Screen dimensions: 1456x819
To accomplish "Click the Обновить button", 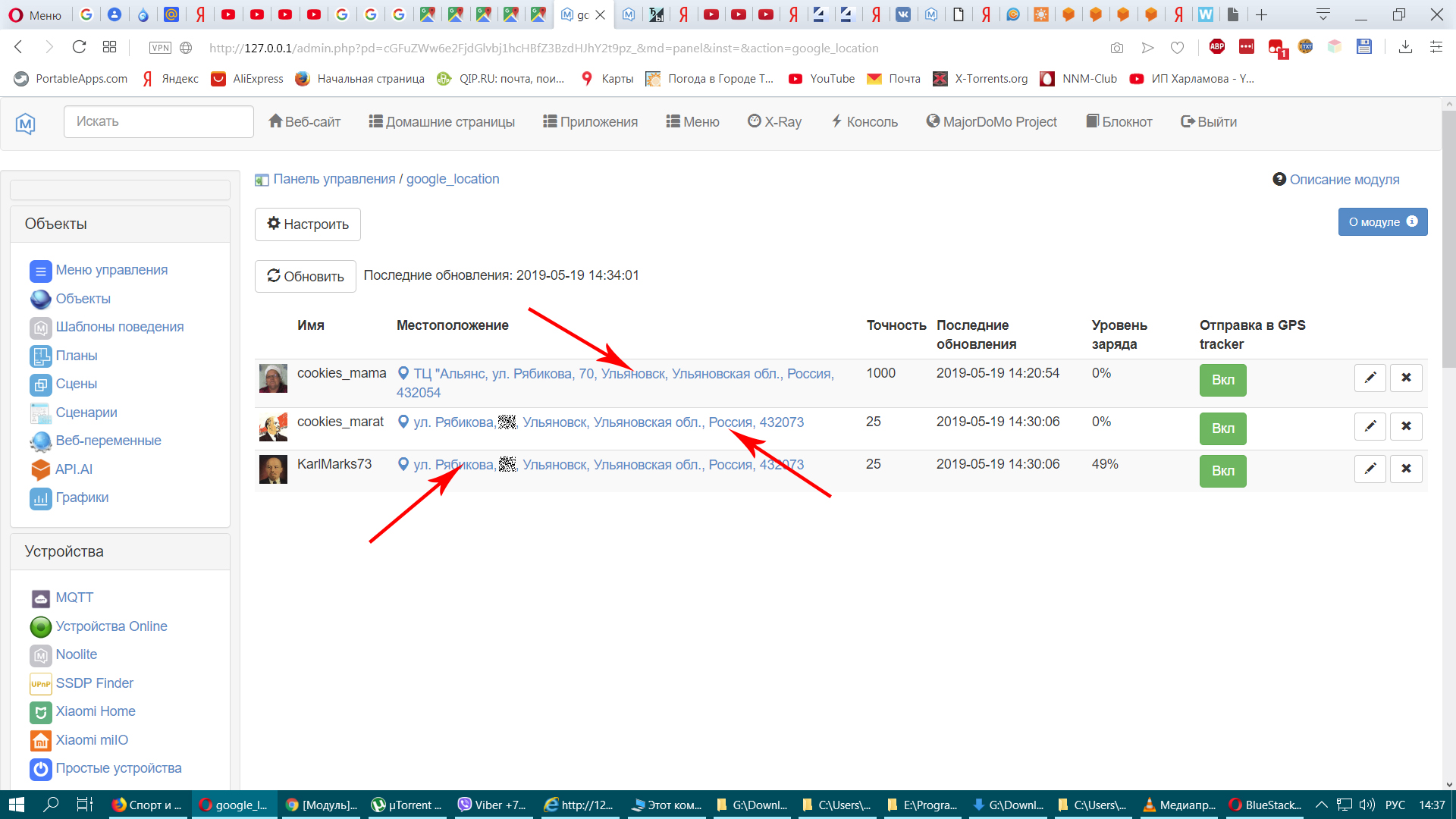I will point(306,276).
